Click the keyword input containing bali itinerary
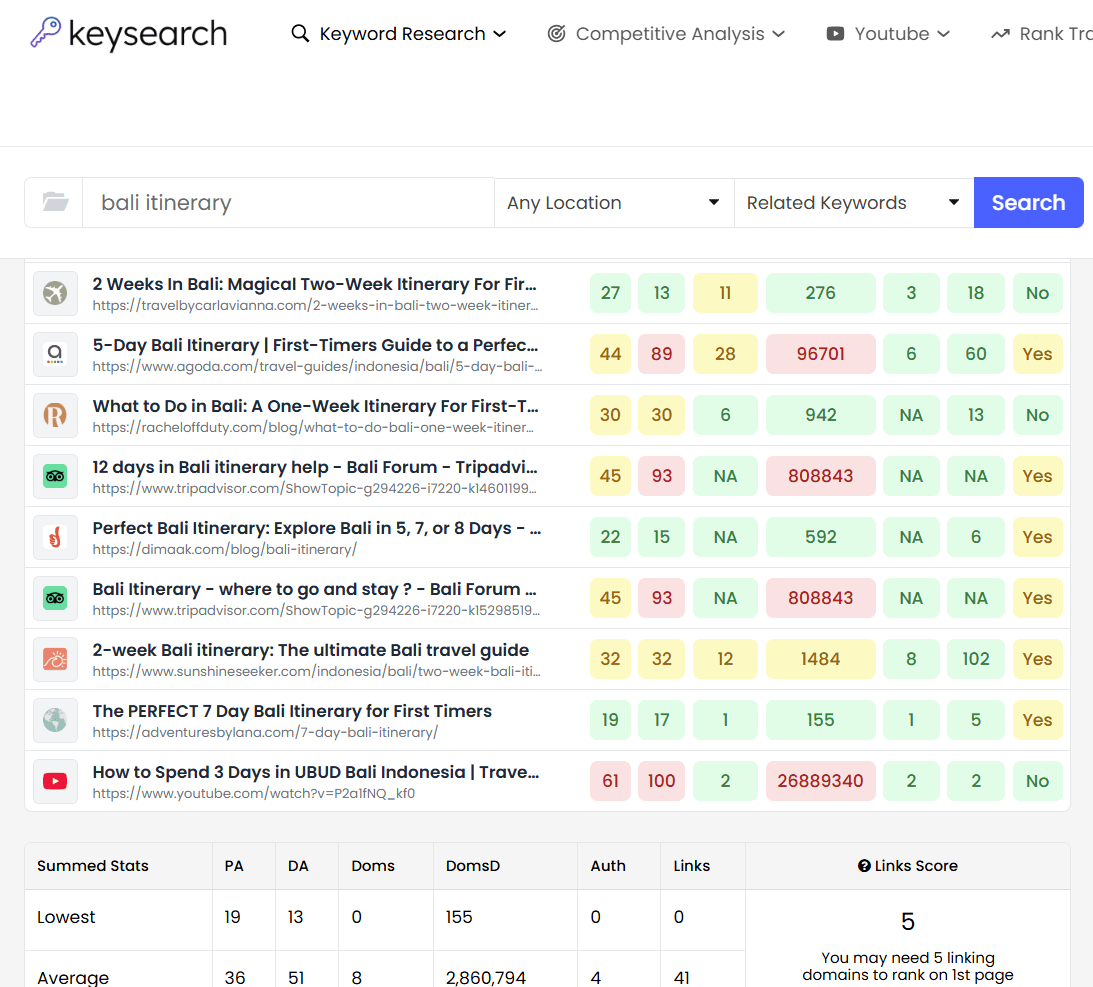The image size is (1093, 987). coord(288,202)
